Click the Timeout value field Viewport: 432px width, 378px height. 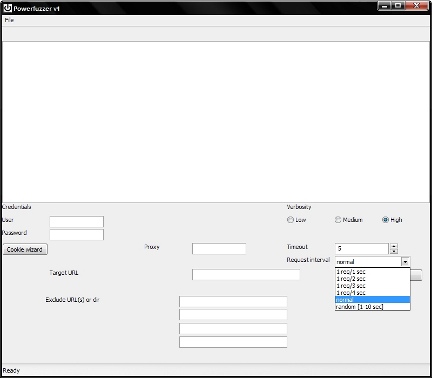point(362,249)
